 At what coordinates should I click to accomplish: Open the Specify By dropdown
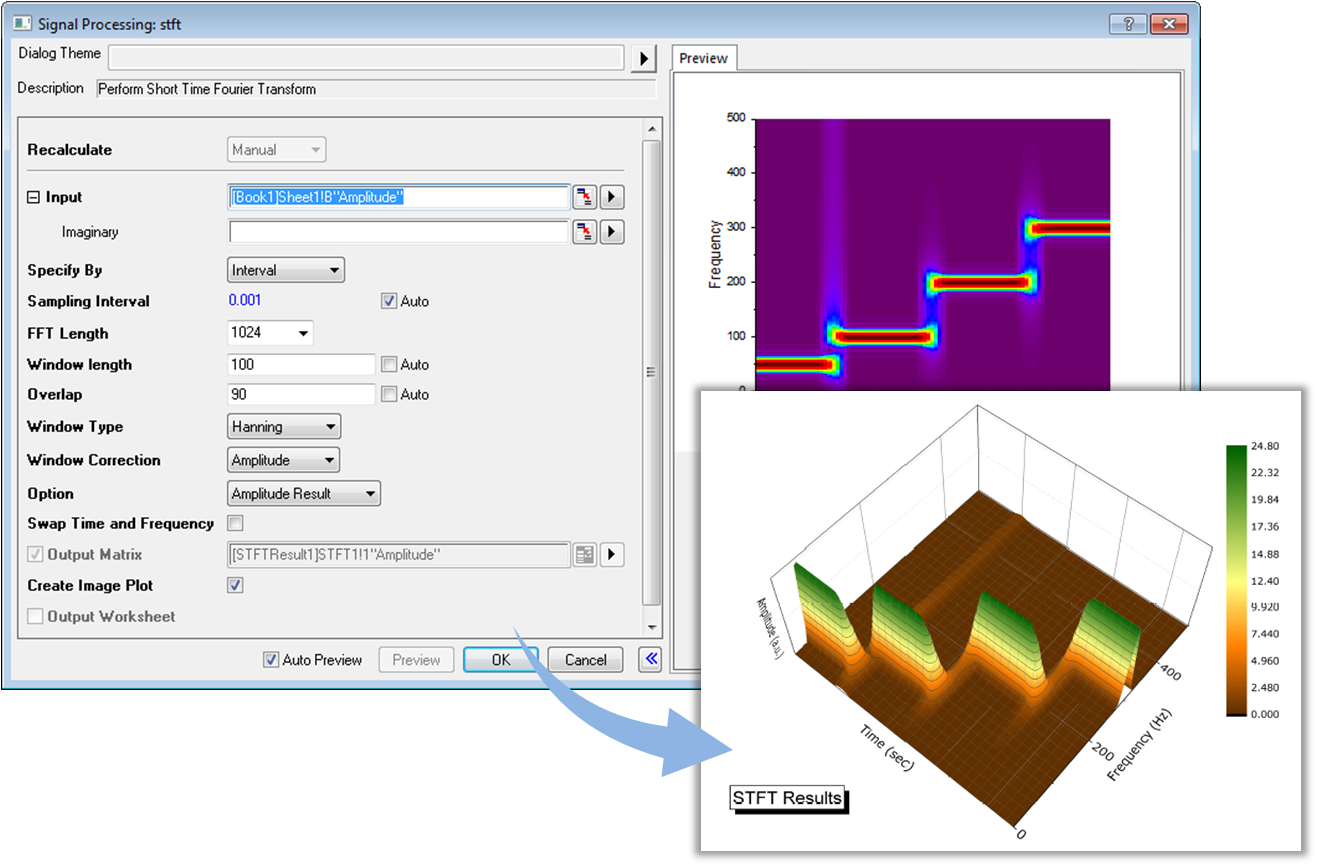pos(286,270)
